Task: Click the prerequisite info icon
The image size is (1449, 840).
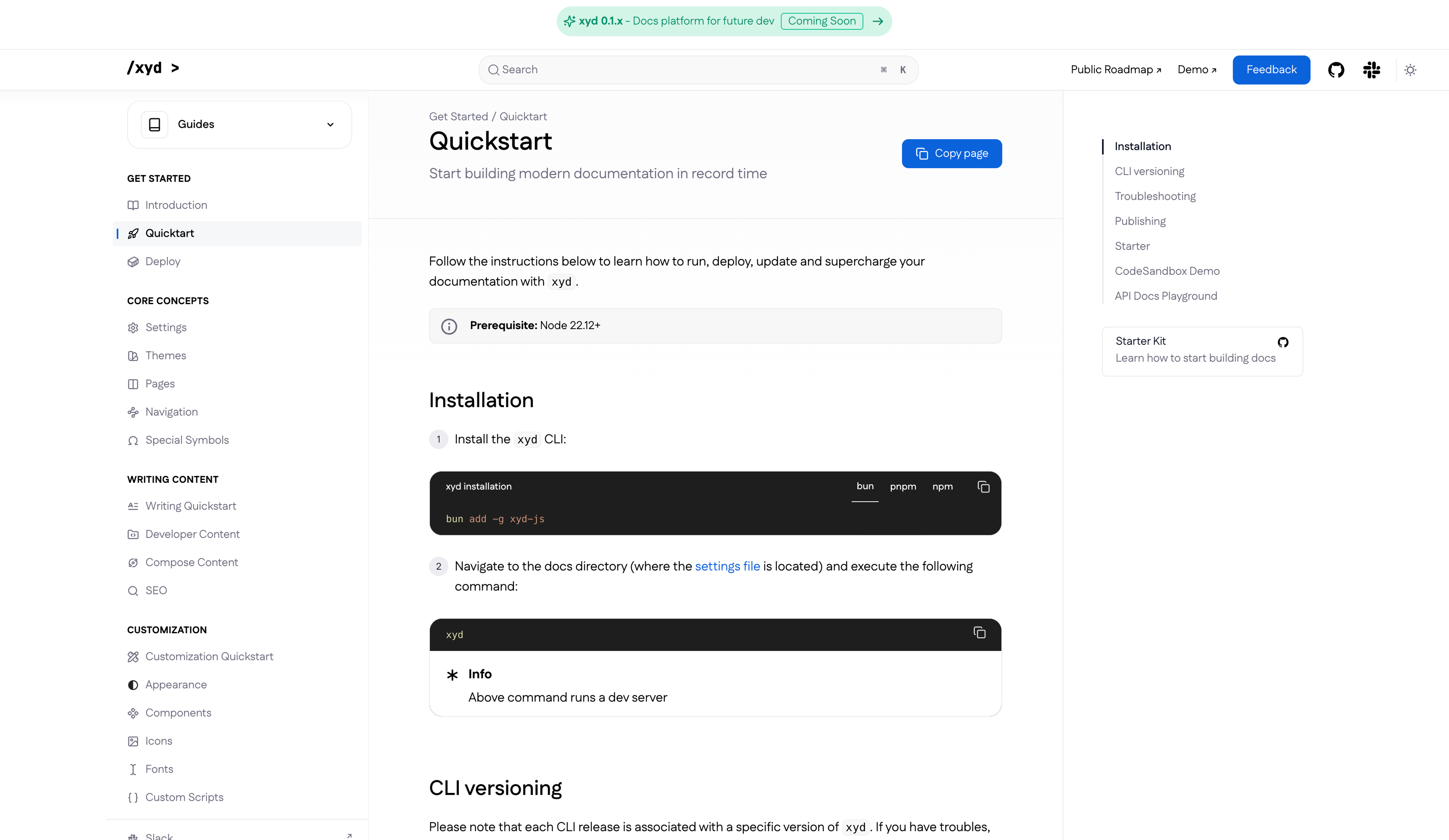Action: pyautogui.click(x=449, y=326)
